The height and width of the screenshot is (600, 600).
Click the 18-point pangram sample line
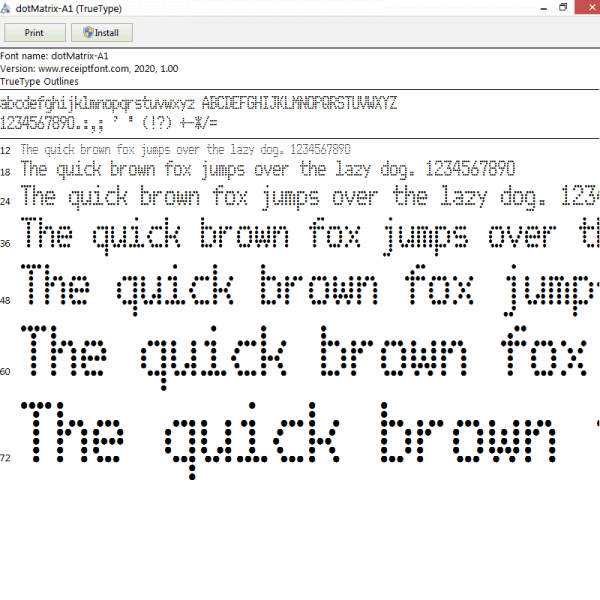coord(268,168)
